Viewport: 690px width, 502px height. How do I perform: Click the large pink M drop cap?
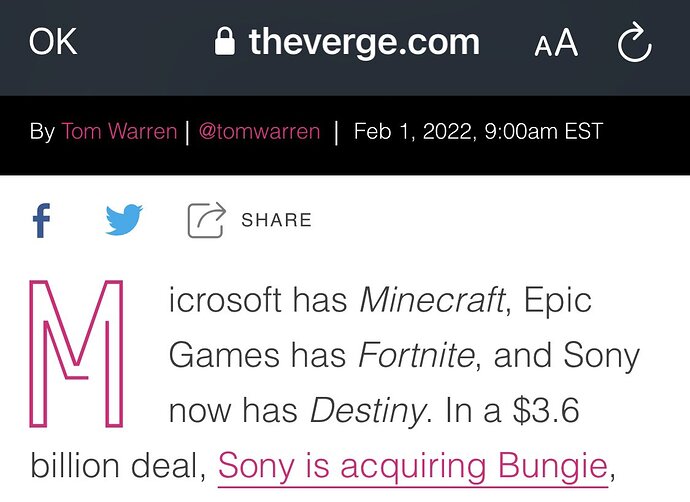(x=76, y=353)
